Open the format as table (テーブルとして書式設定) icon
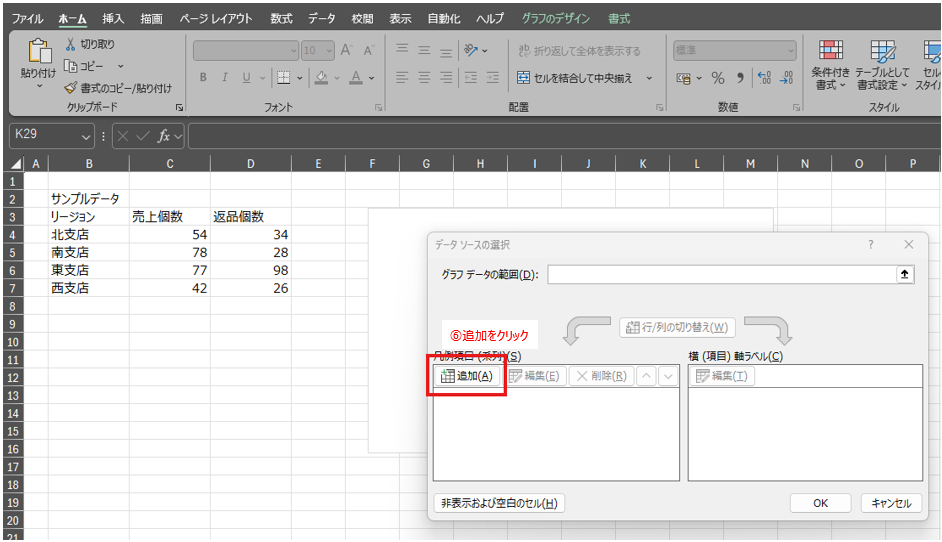 tap(882, 52)
